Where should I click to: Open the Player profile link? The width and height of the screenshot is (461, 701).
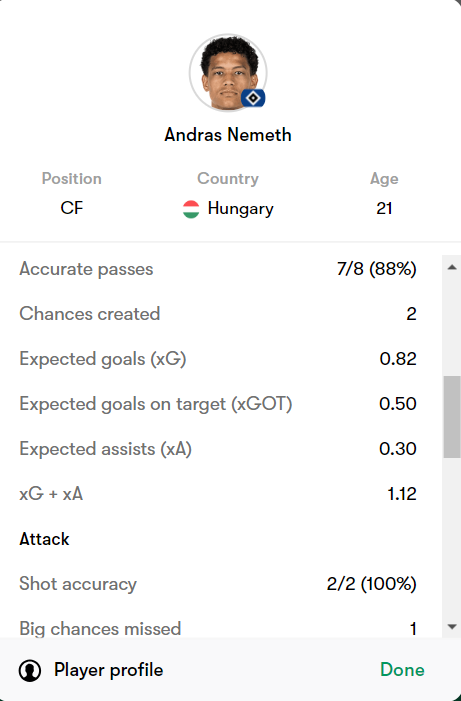coord(108,670)
